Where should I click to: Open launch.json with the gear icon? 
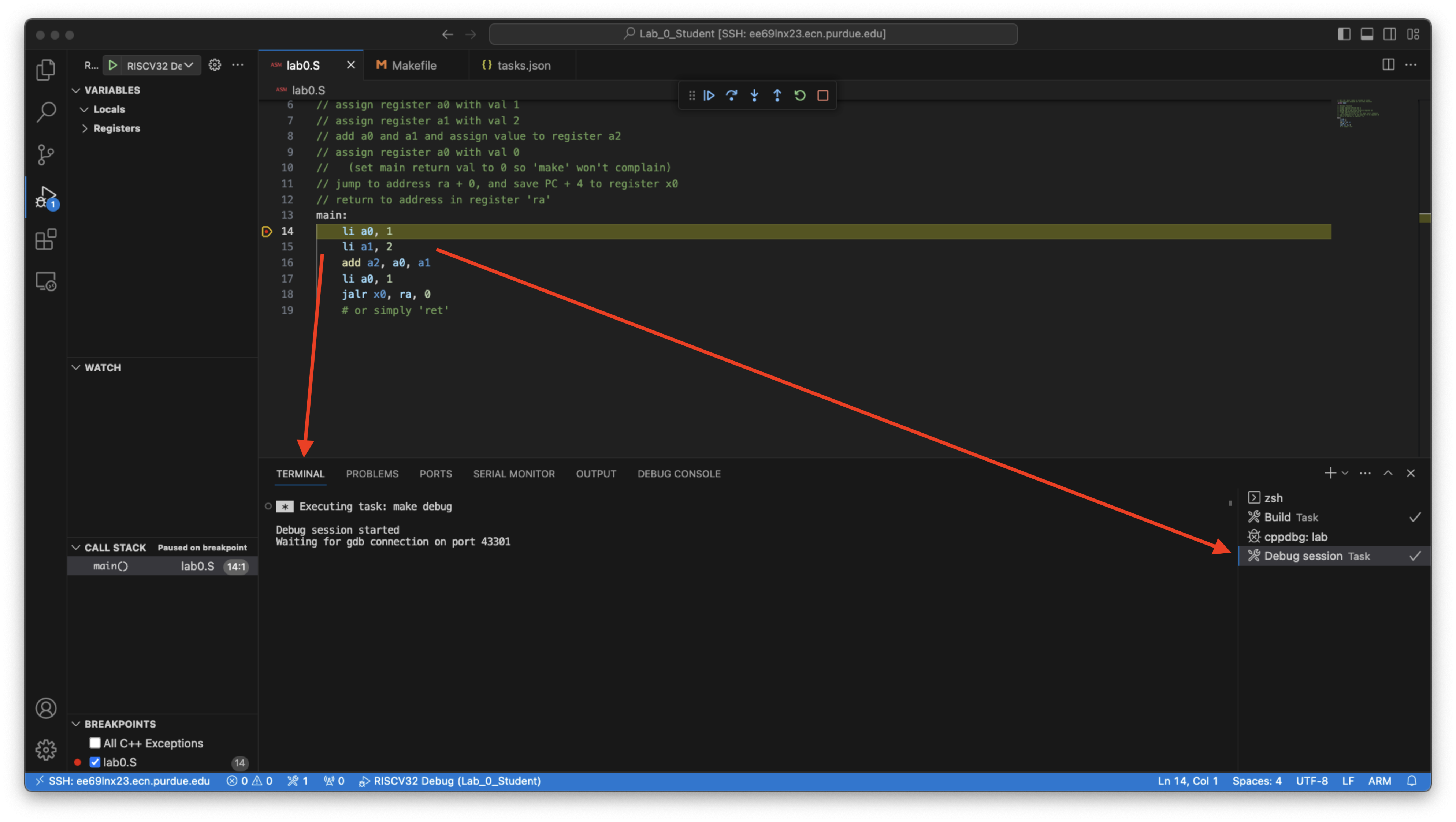pos(214,65)
